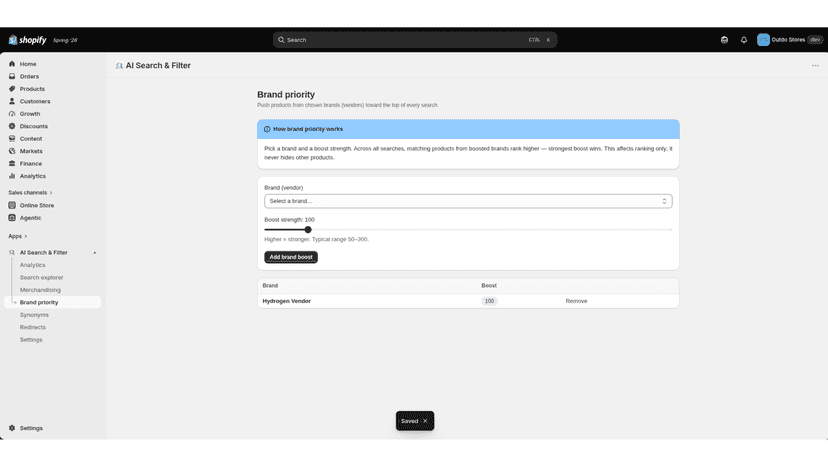Click the AI Search & Filter app icon in sidebar
The height and width of the screenshot is (466, 828).
pyautogui.click(x=12, y=253)
